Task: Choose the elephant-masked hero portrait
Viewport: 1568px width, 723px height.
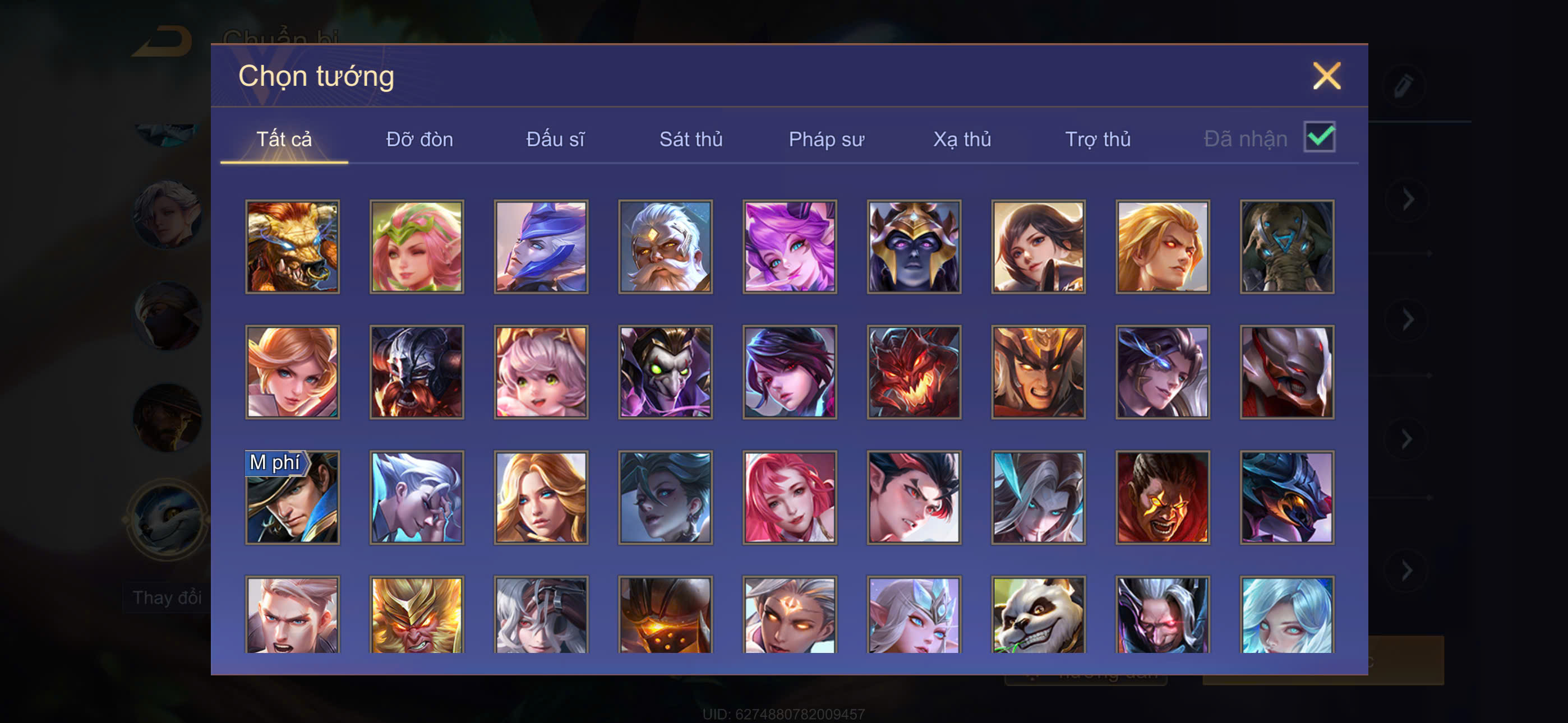Action: (x=1287, y=247)
